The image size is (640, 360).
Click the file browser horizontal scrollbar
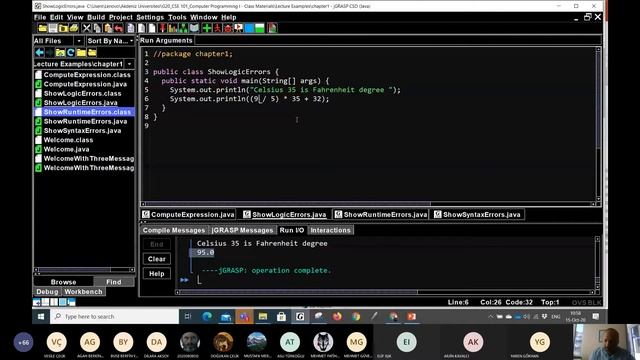coord(84,270)
